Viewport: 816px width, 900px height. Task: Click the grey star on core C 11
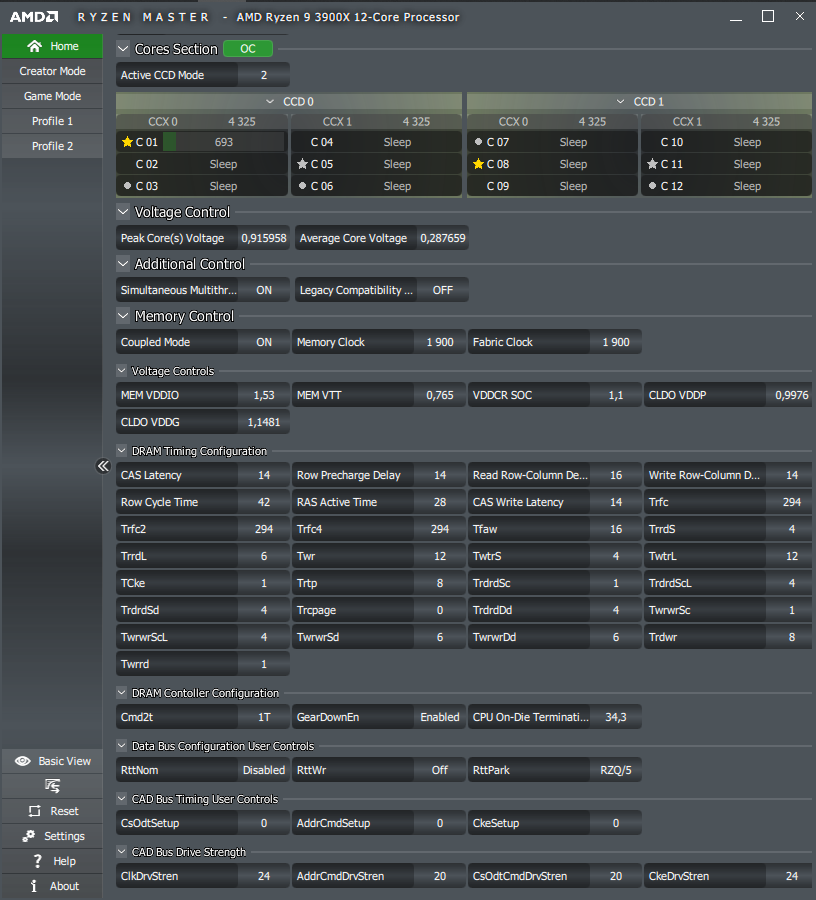(652, 164)
